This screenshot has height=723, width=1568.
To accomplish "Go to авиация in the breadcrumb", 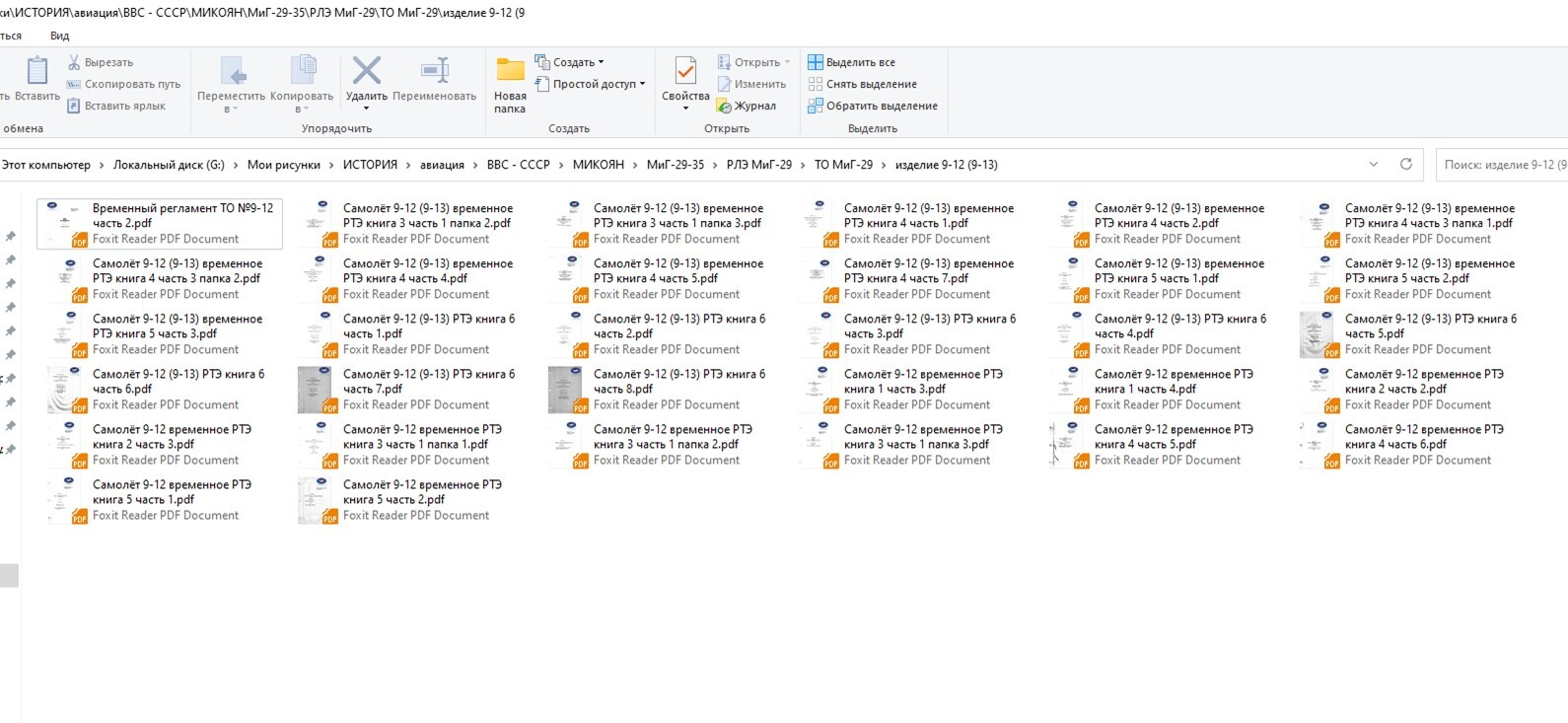I will [442, 165].
